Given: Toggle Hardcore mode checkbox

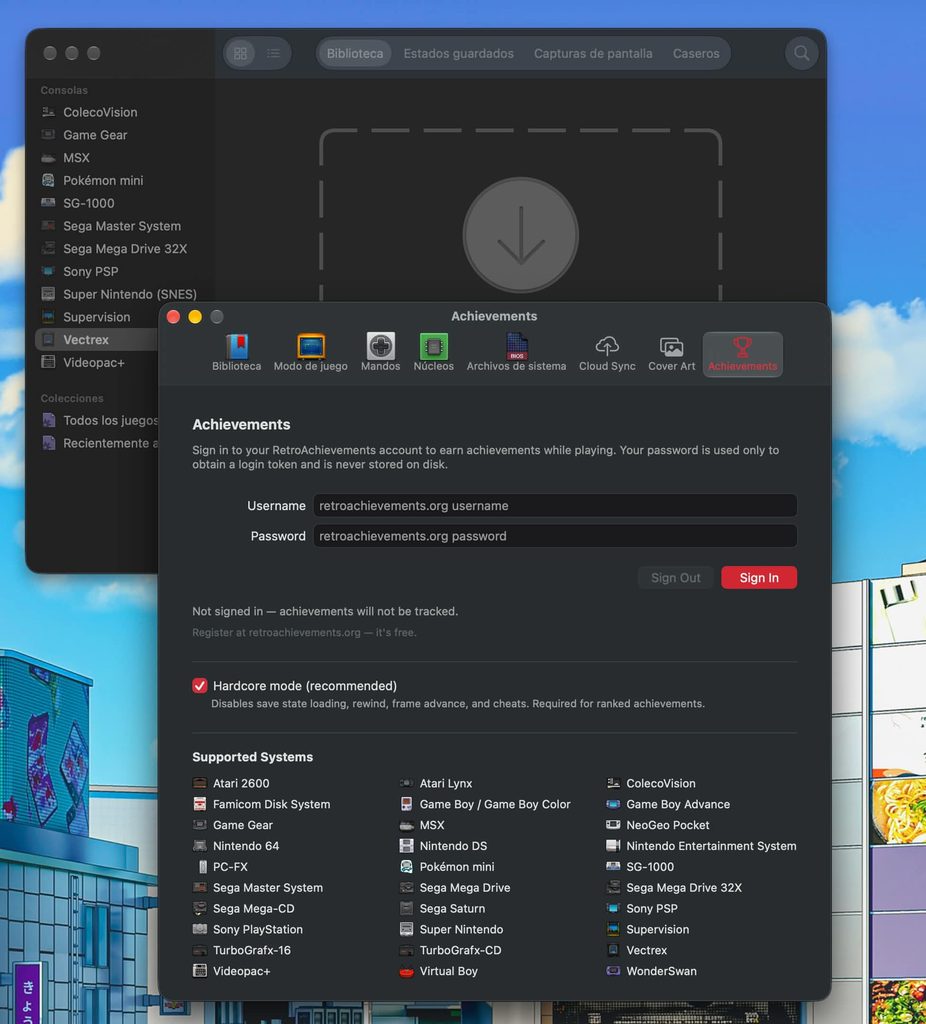Looking at the screenshot, I should tap(200, 685).
